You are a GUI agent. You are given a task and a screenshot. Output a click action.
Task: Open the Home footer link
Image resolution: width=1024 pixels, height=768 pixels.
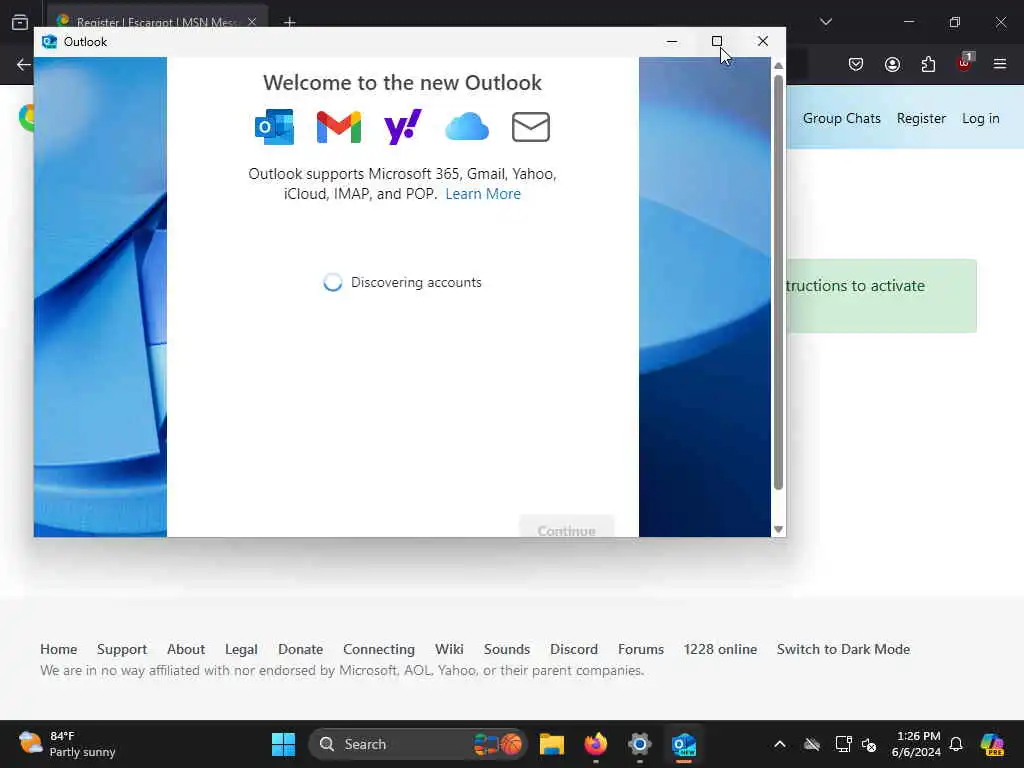(x=58, y=649)
